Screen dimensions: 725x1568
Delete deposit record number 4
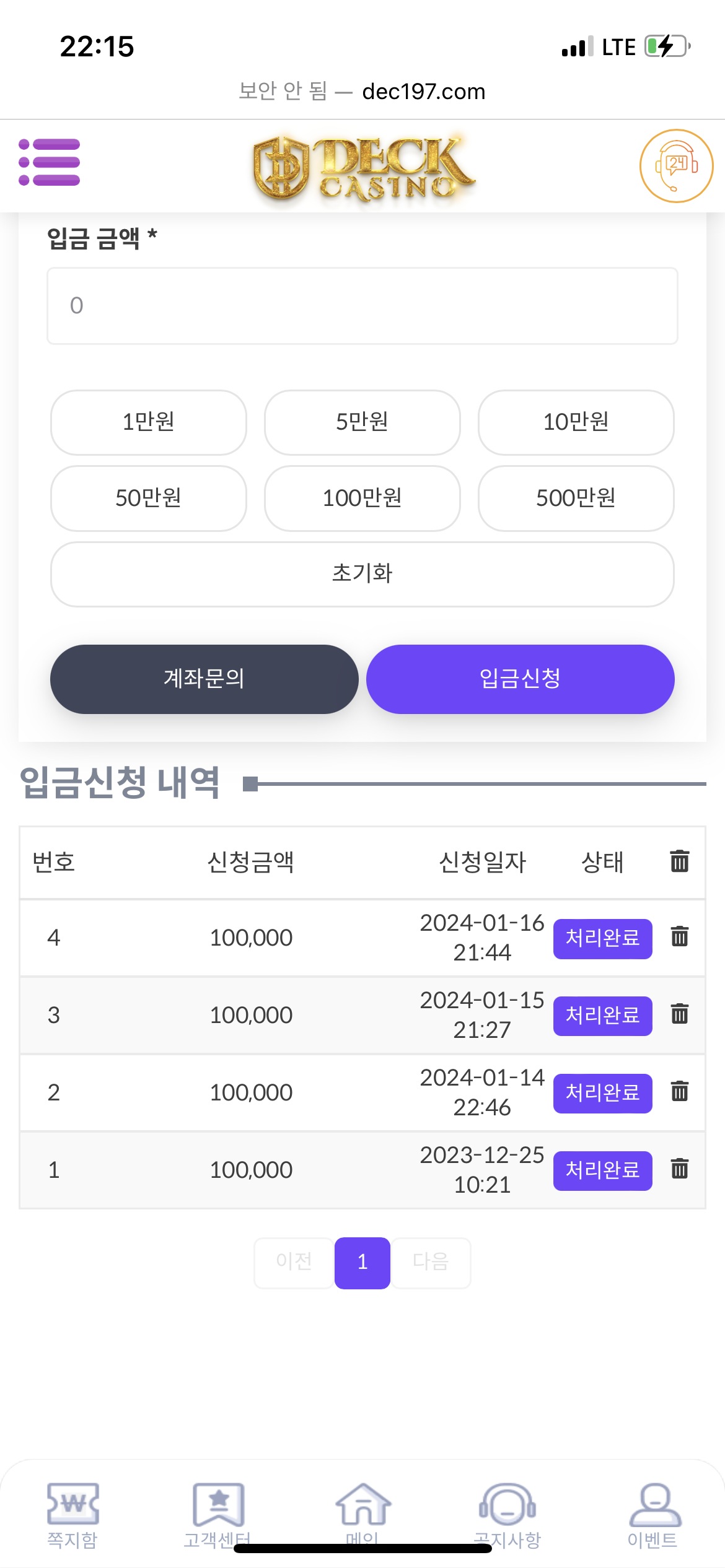coord(679,936)
